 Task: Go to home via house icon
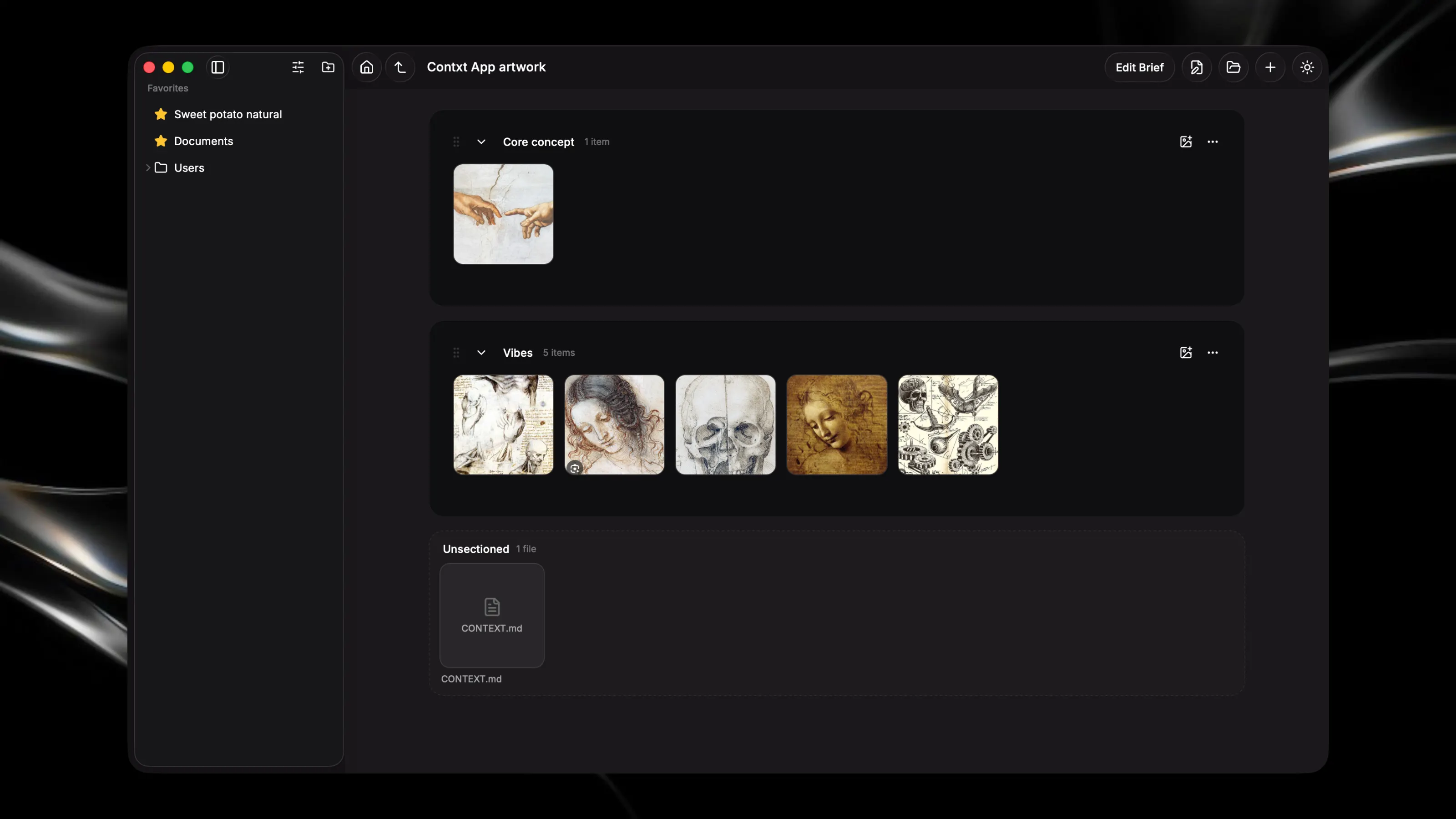tap(367, 67)
